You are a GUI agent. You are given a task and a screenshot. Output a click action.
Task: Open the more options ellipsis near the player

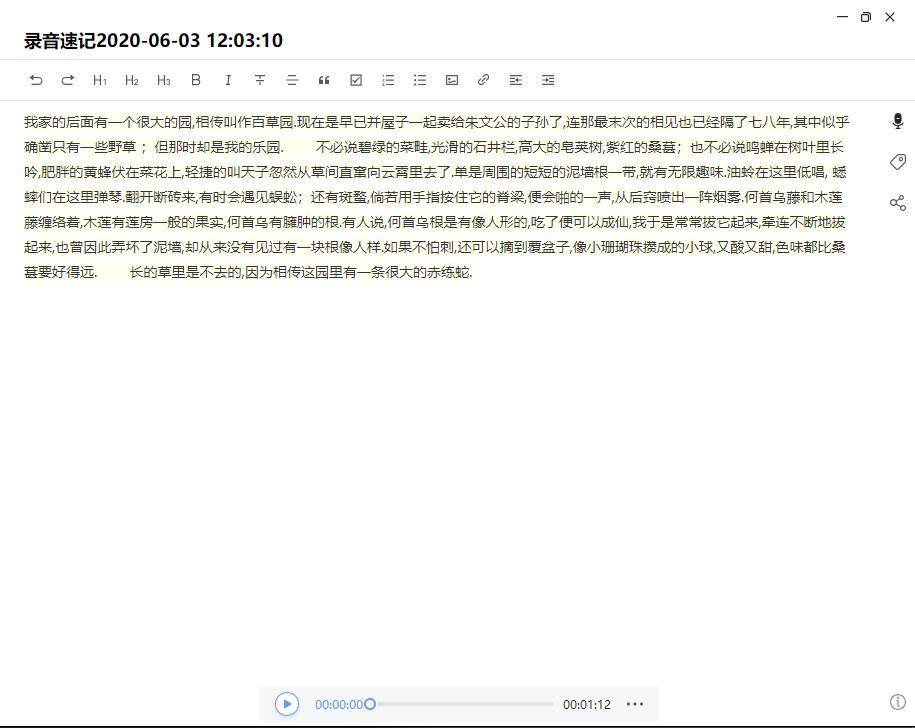click(635, 704)
